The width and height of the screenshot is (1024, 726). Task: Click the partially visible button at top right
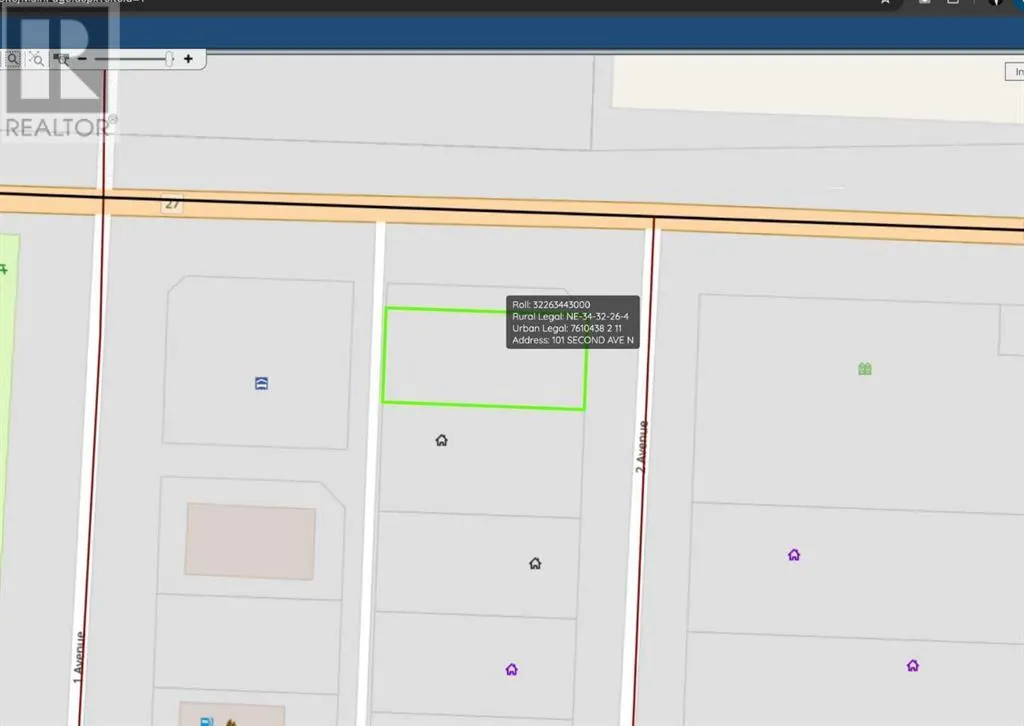coord(1014,72)
